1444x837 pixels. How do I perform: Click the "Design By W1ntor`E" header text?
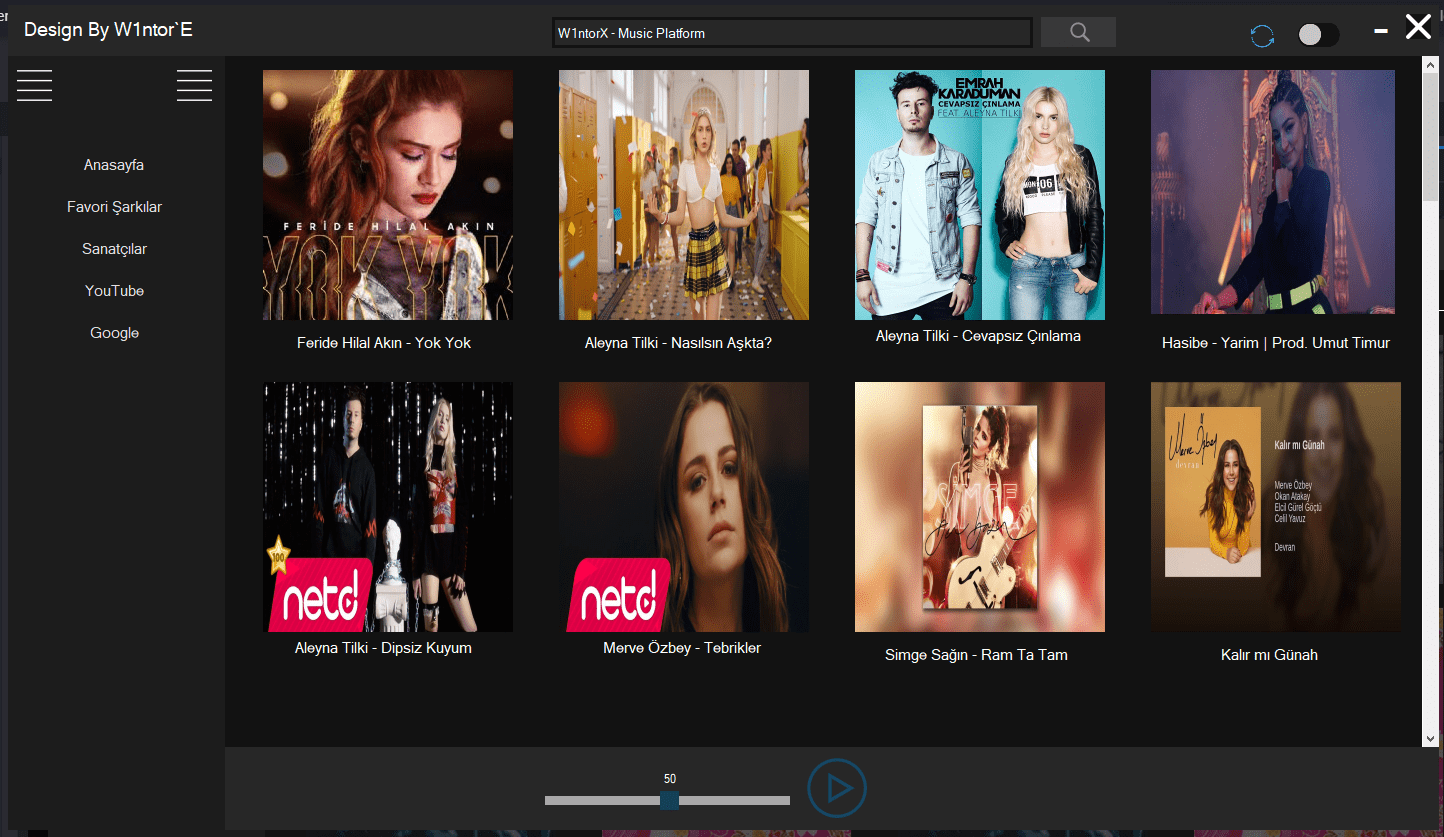tap(108, 30)
